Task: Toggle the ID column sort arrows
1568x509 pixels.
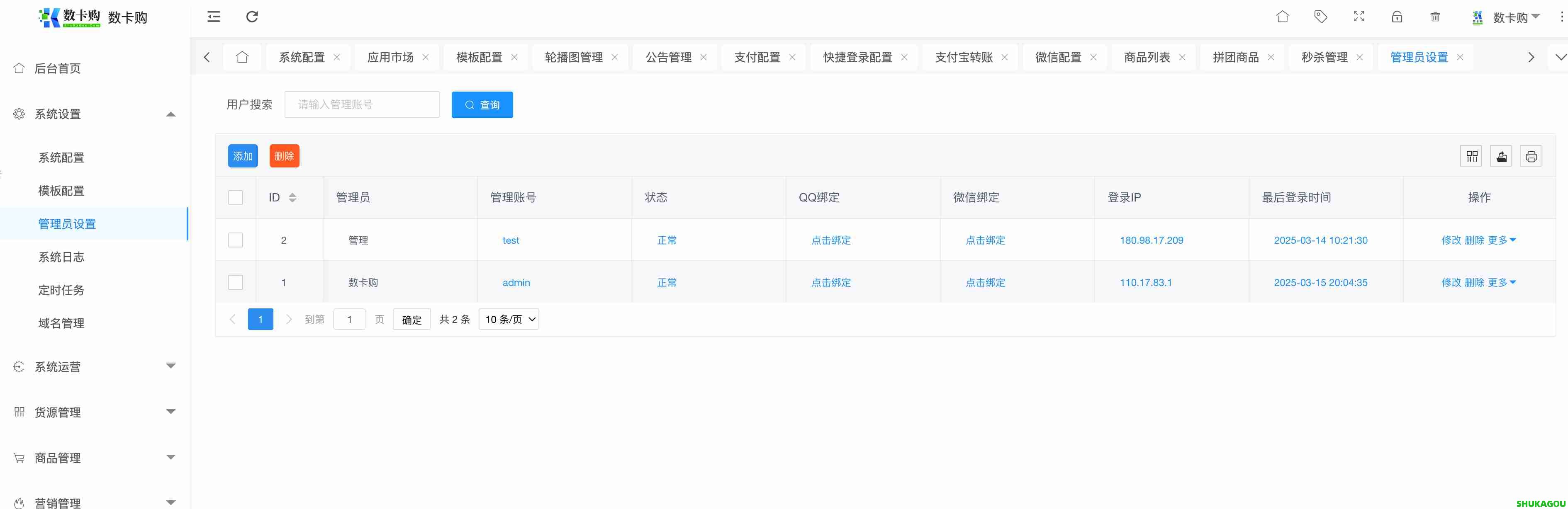Action: point(292,197)
